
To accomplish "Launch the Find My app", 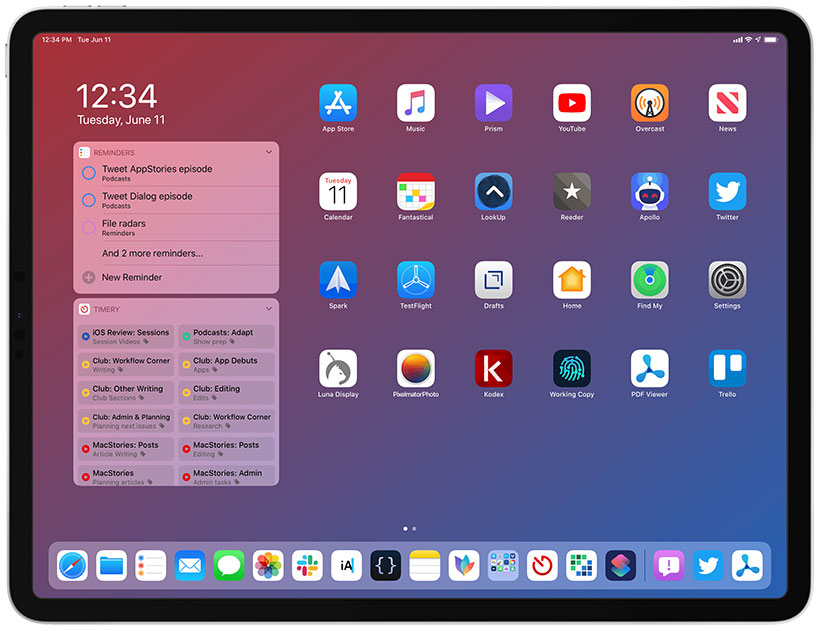I will (650, 280).
